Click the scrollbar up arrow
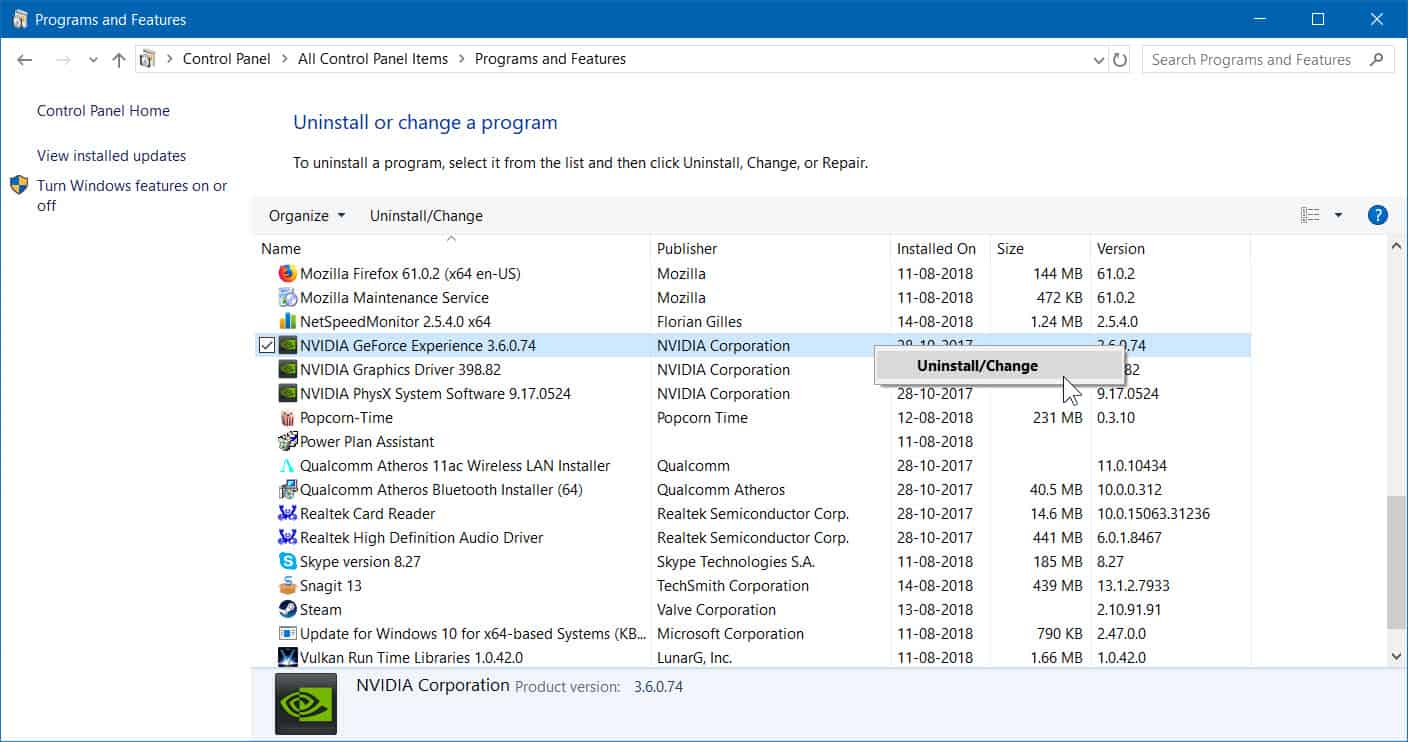The image size is (1408, 742). click(x=1396, y=248)
